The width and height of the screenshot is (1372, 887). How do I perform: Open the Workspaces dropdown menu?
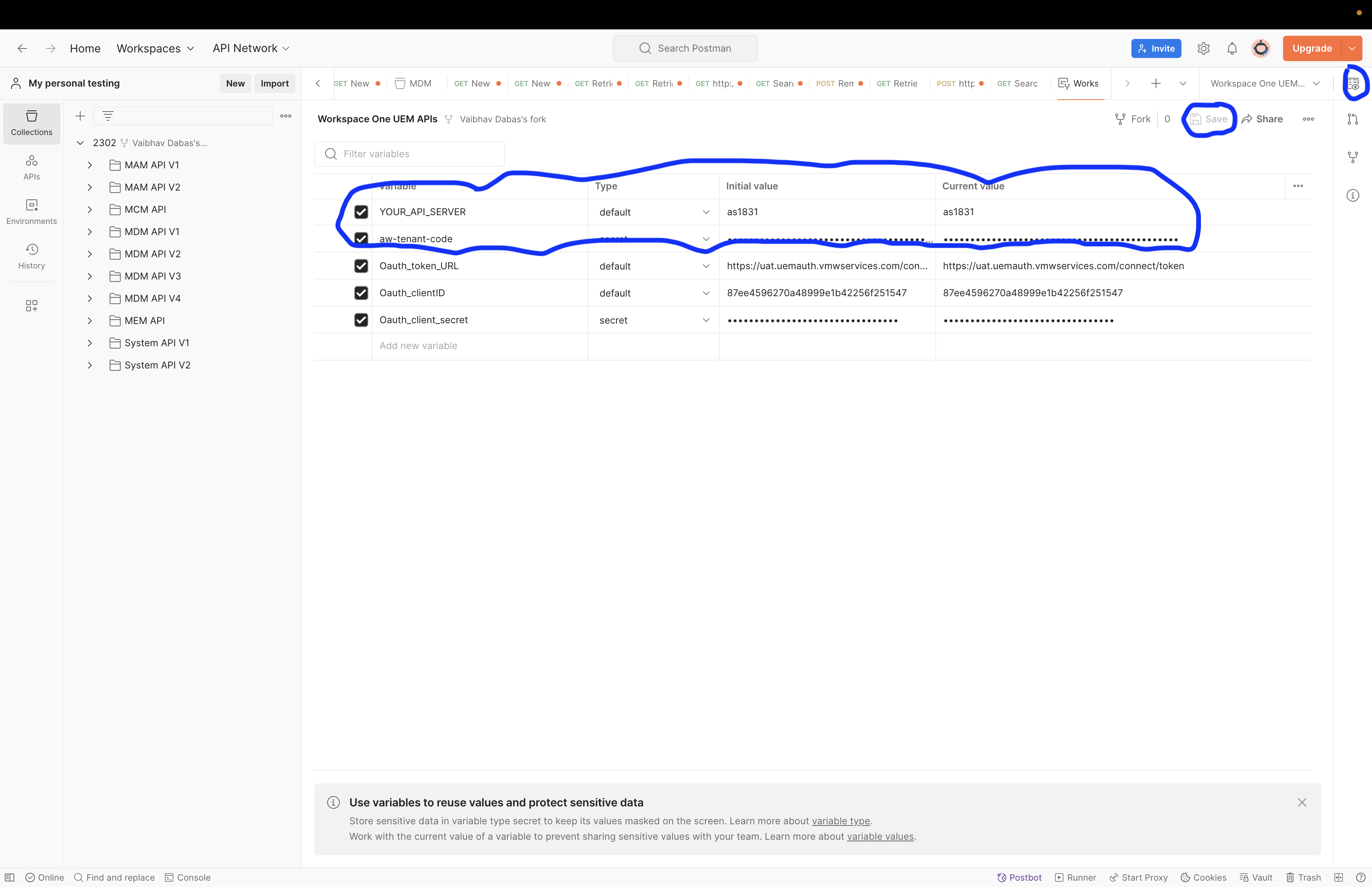[x=155, y=48]
